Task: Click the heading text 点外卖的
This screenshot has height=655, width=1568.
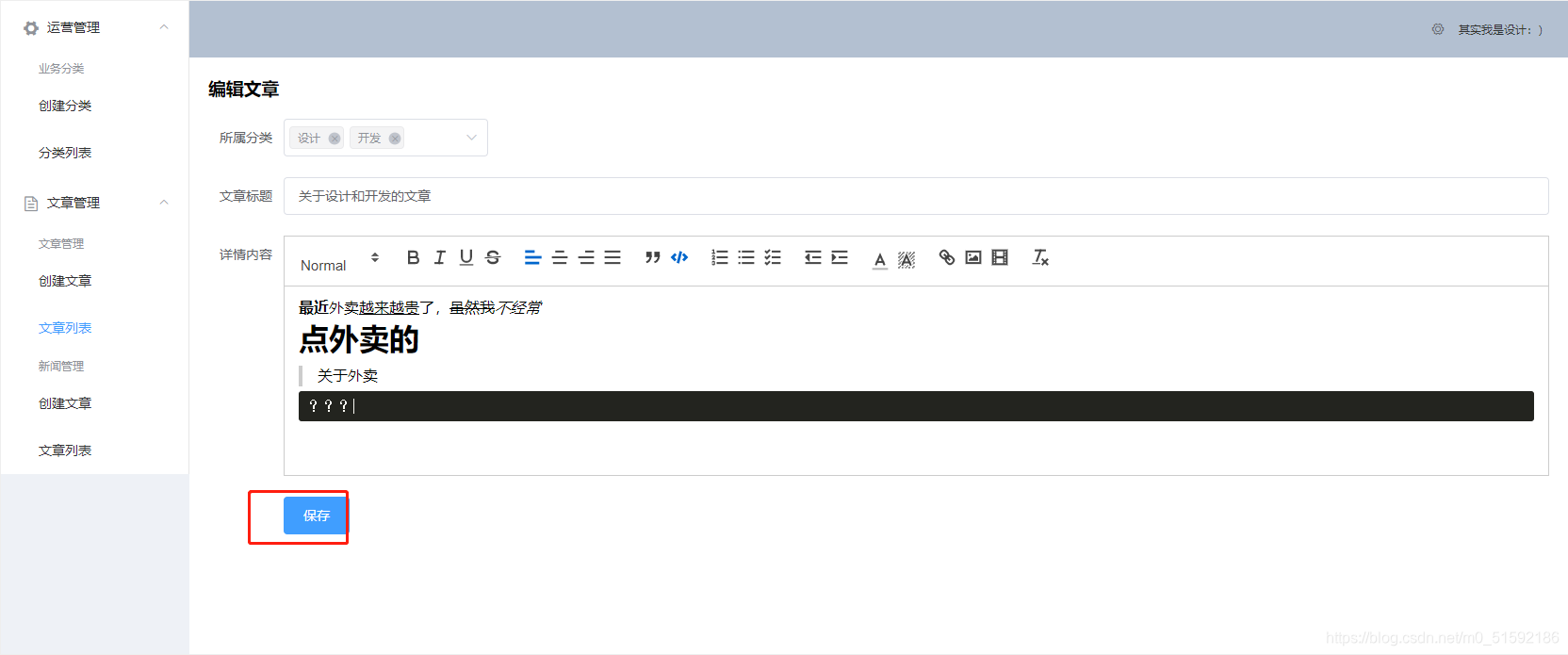Action: (x=359, y=339)
